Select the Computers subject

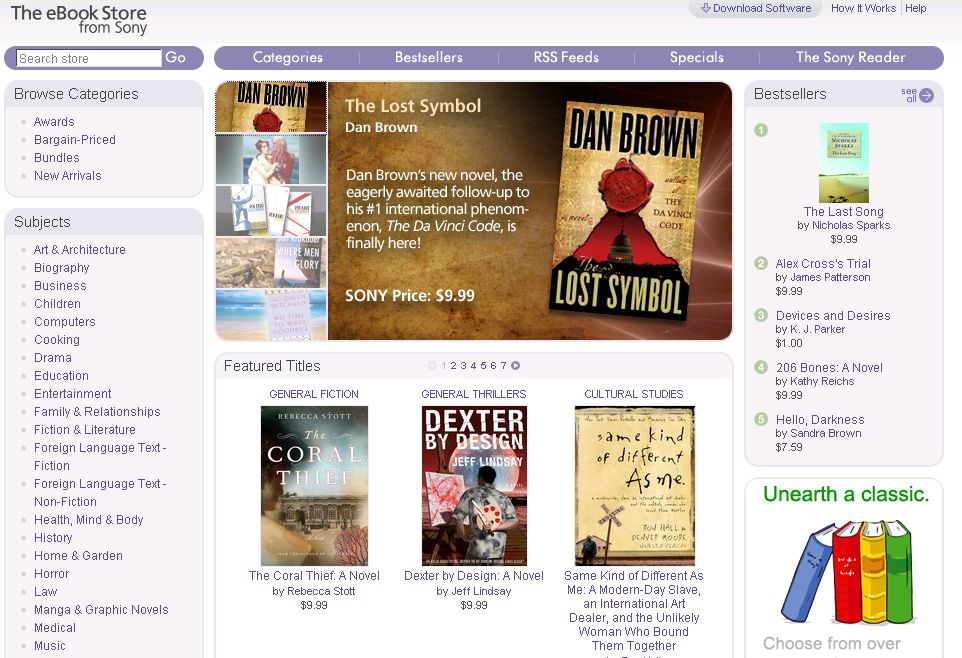64,322
